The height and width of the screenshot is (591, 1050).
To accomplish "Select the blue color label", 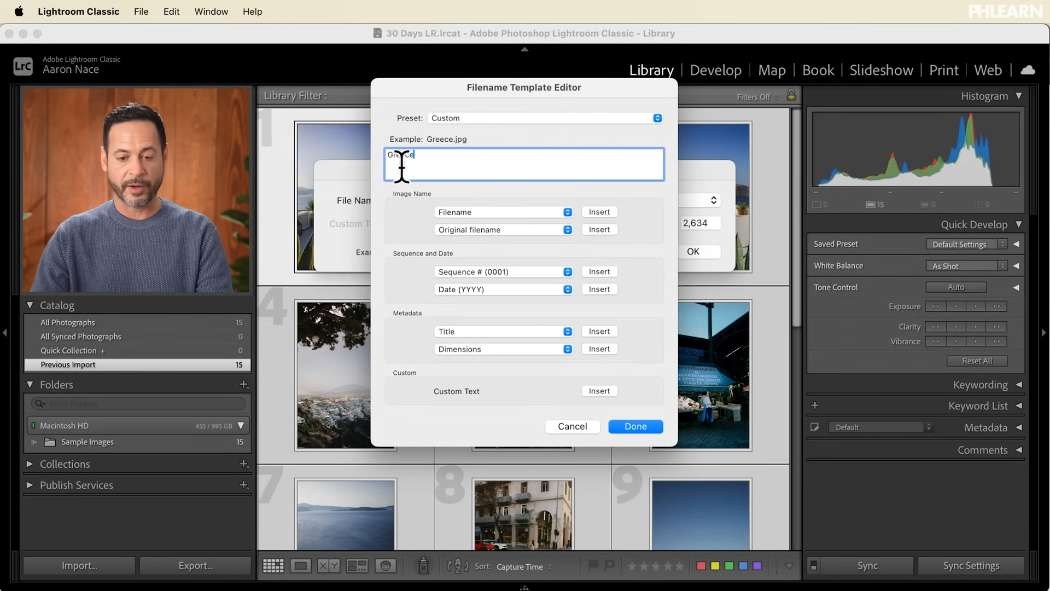I will click(x=743, y=566).
